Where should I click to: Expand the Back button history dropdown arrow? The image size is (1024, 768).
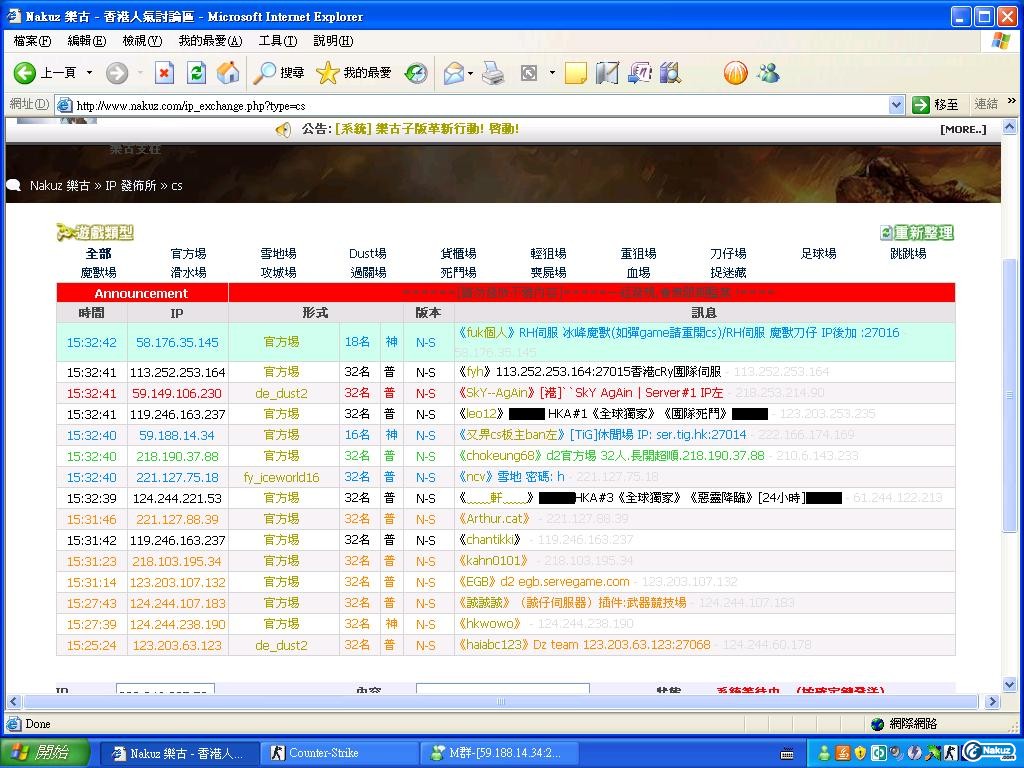[89, 73]
